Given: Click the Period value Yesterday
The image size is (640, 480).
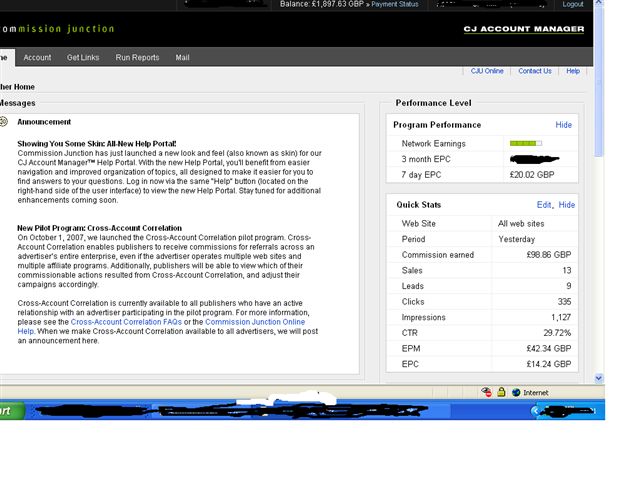Looking at the screenshot, I should (x=516, y=239).
